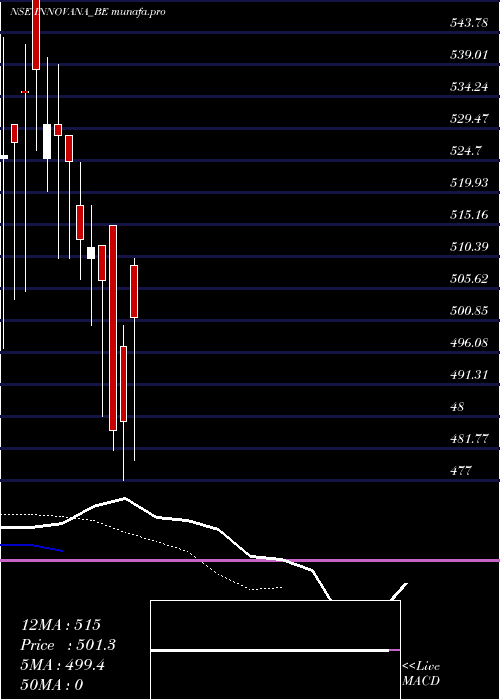Click the NSE INNOVANA_BE munafa.pro chart title
Screen dimensions: 500x700
[x=88, y=12]
